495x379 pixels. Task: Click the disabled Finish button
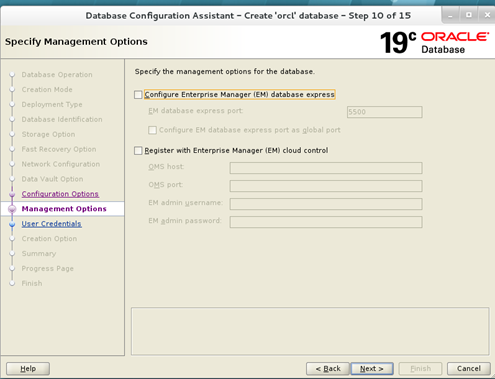coord(420,369)
